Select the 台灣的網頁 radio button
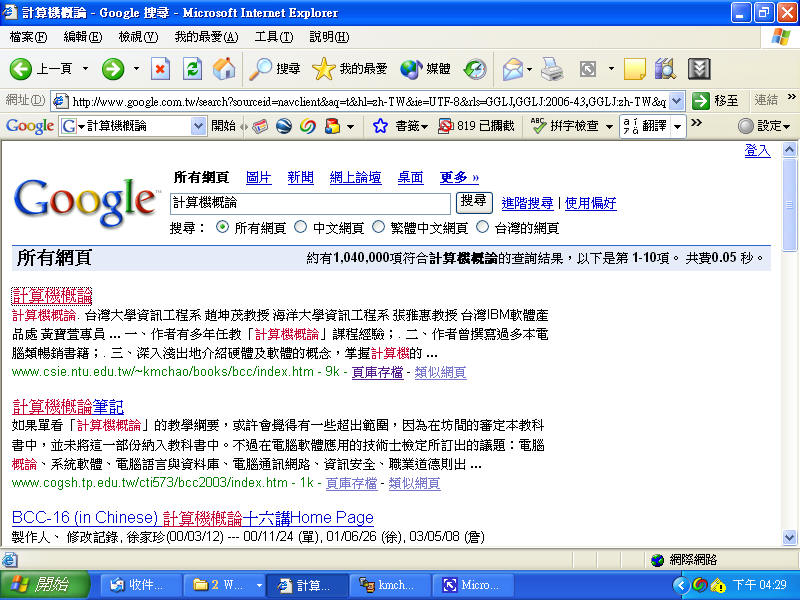The width and height of the screenshot is (800, 600). point(483,227)
